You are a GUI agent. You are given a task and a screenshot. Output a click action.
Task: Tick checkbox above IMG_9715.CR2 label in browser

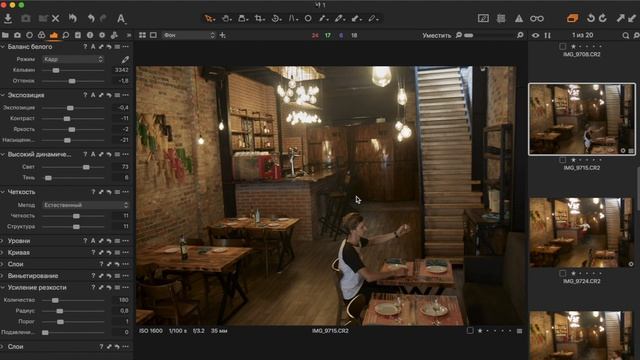coord(562,160)
